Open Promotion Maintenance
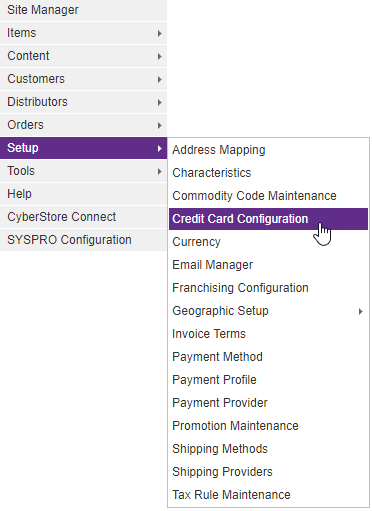The image size is (372, 511). coord(268,426)
